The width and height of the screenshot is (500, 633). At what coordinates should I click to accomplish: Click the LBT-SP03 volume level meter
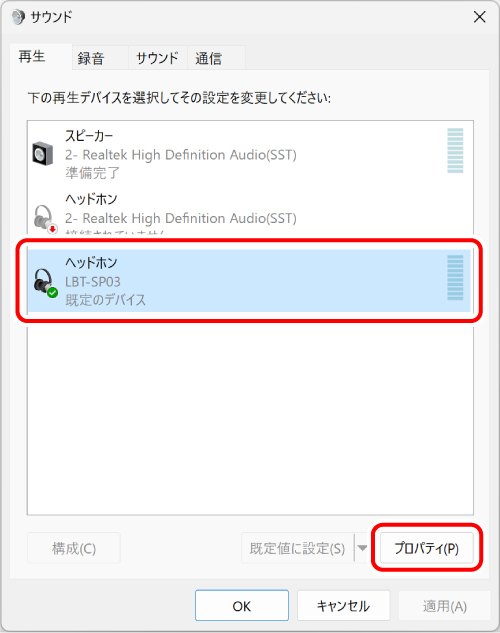(455, 278)
